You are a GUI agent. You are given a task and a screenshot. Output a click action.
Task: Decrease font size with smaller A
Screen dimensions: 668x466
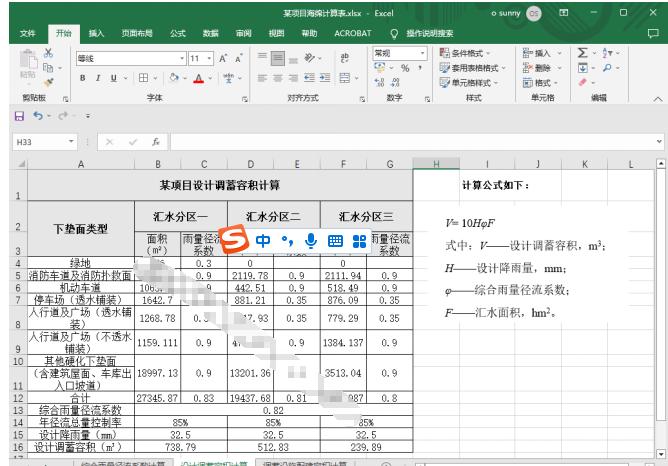click(x=238, y=58)
